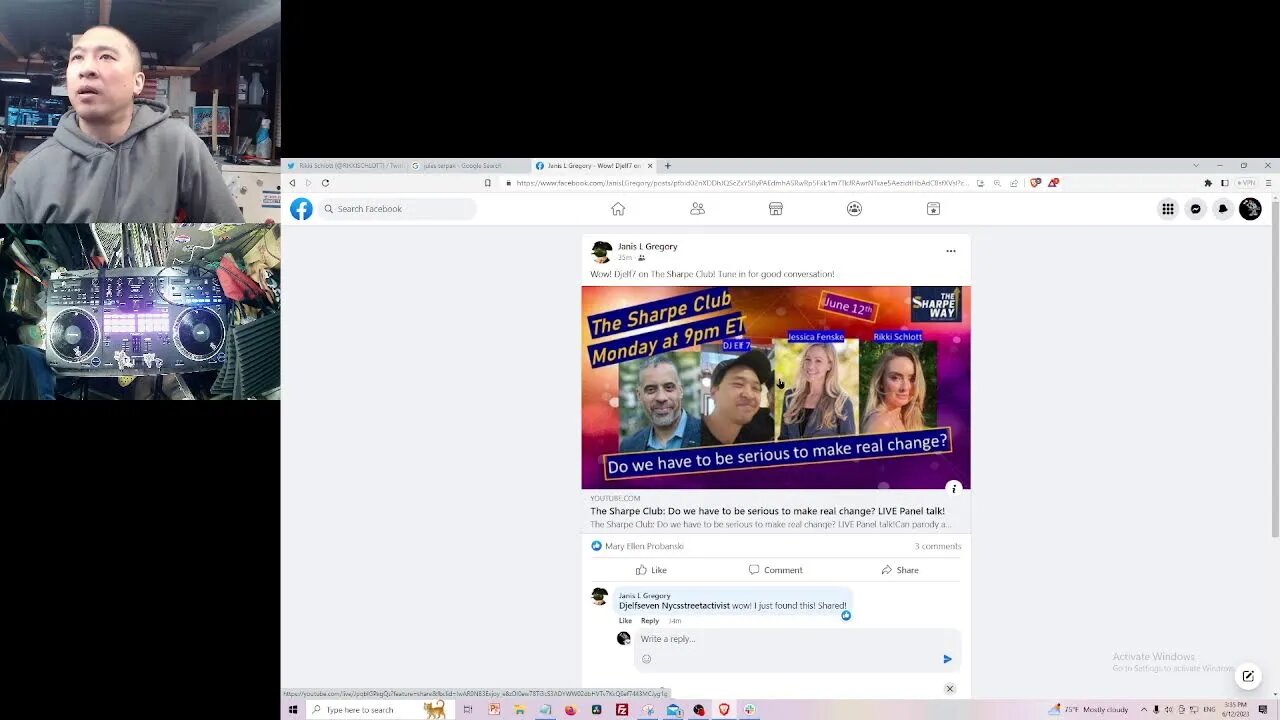Open the YouTube link title 'The Sharpe Club: Do we have to be serious'
The height and width of the screenshot is (720, 1280).
(x=767, y=511)
